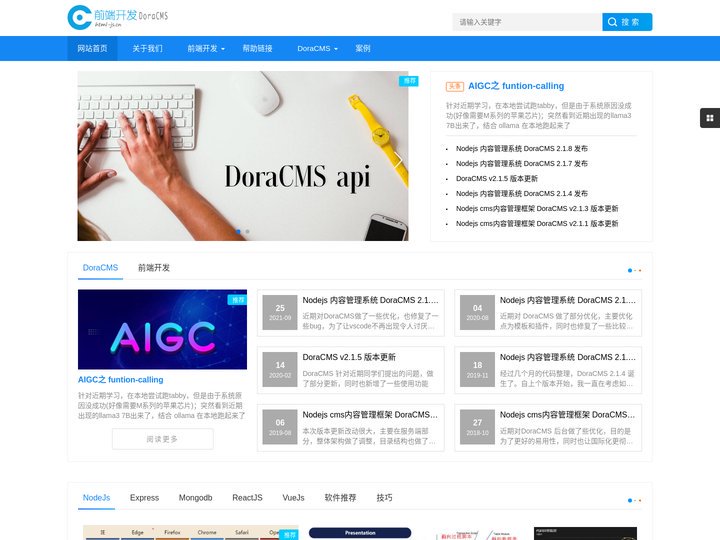
Task: Expand the 前端开发 nav dropdown
Action: click(x=206, y=48)
